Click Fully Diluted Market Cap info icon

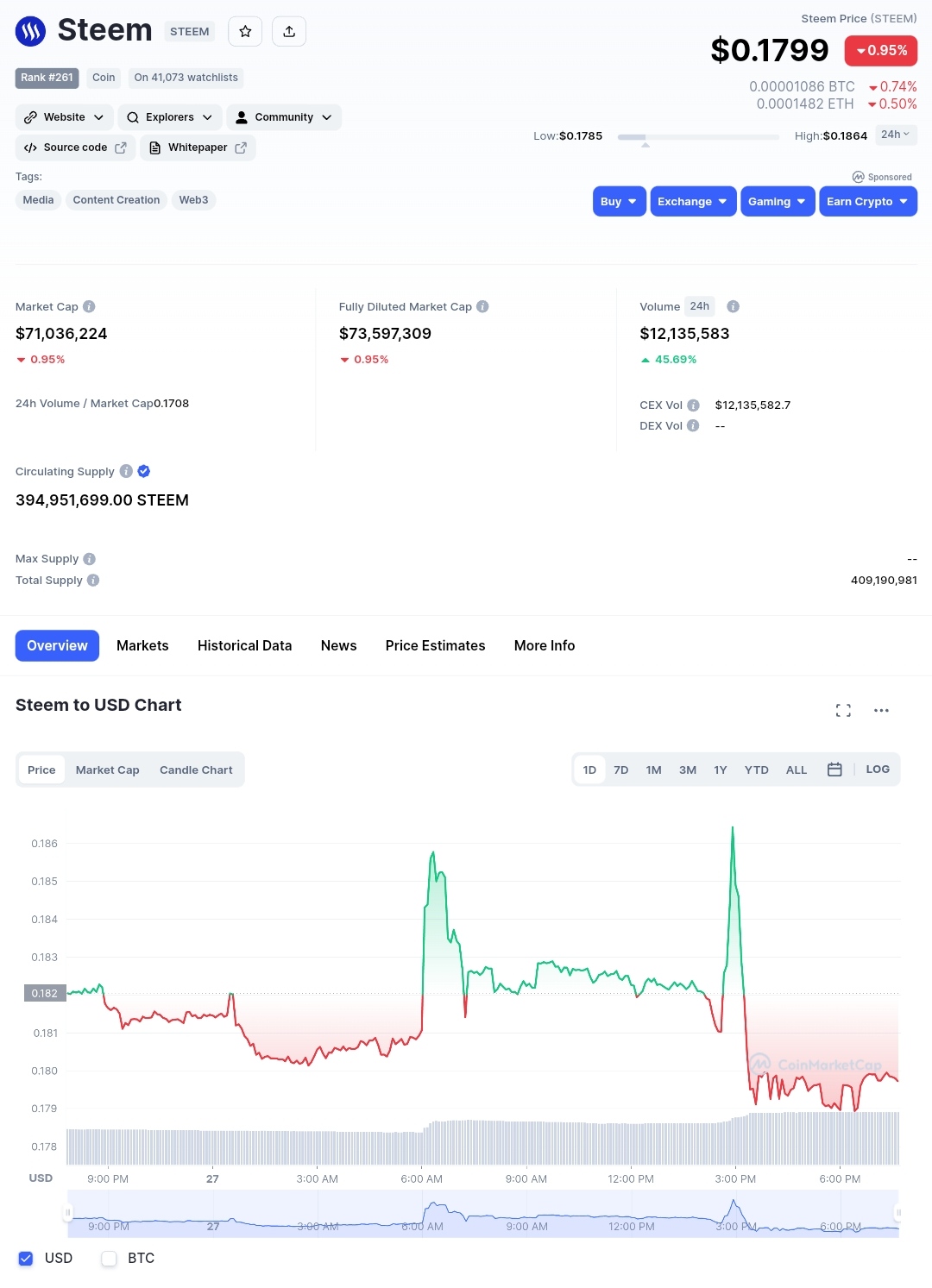[x=482, y=306]
